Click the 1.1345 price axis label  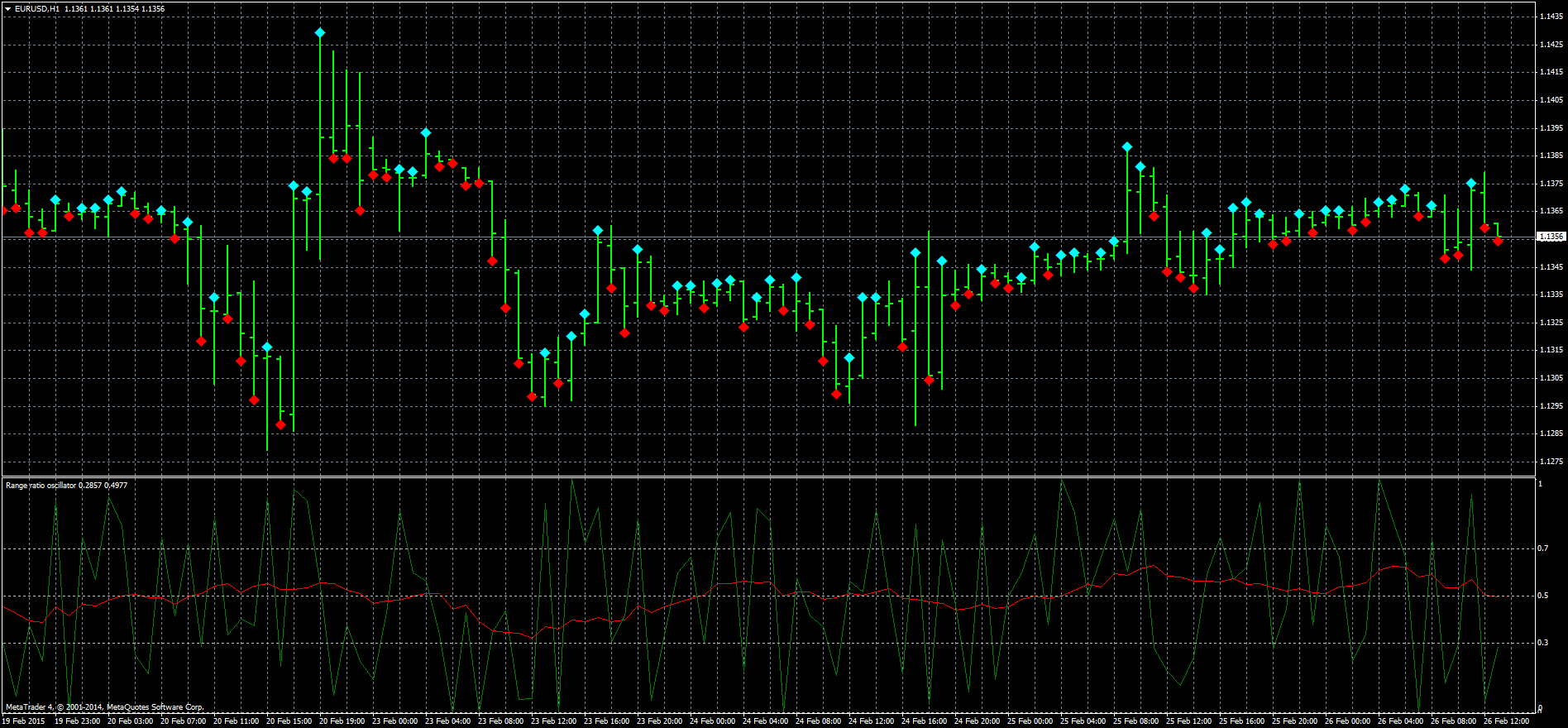(1551, 267)
